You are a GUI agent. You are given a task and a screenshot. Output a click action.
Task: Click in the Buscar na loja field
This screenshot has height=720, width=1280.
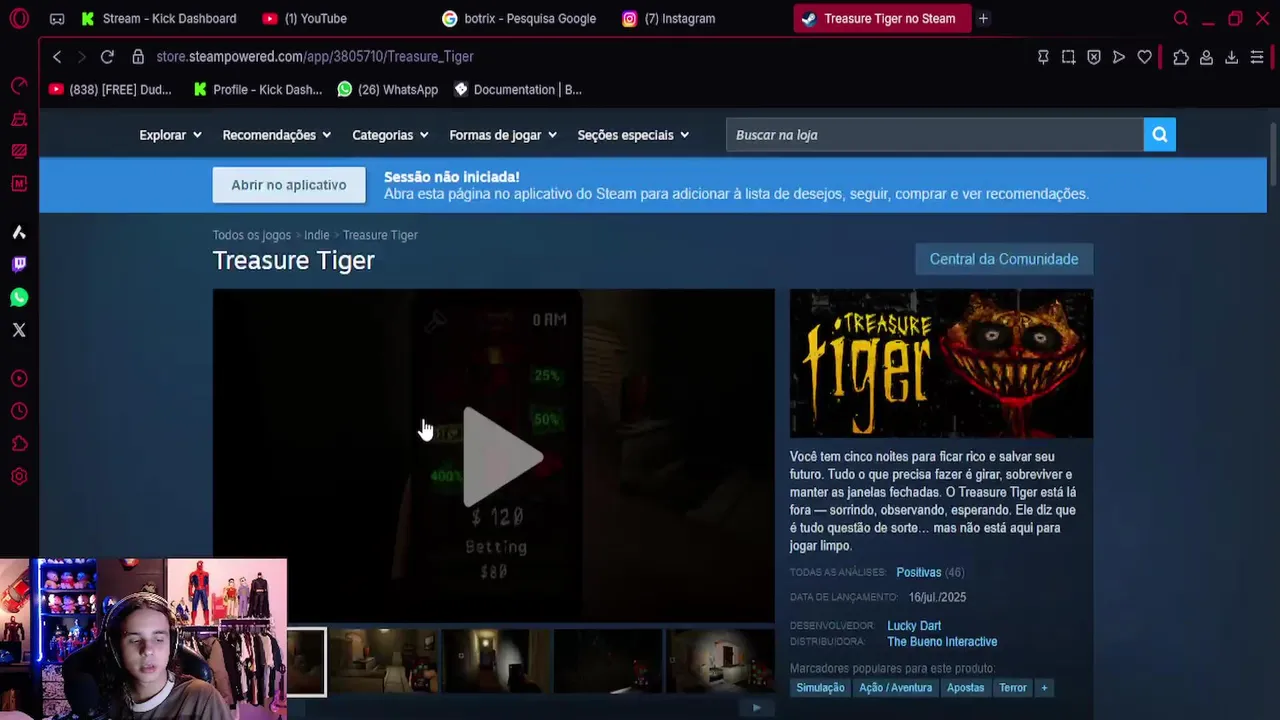point(935,135)
